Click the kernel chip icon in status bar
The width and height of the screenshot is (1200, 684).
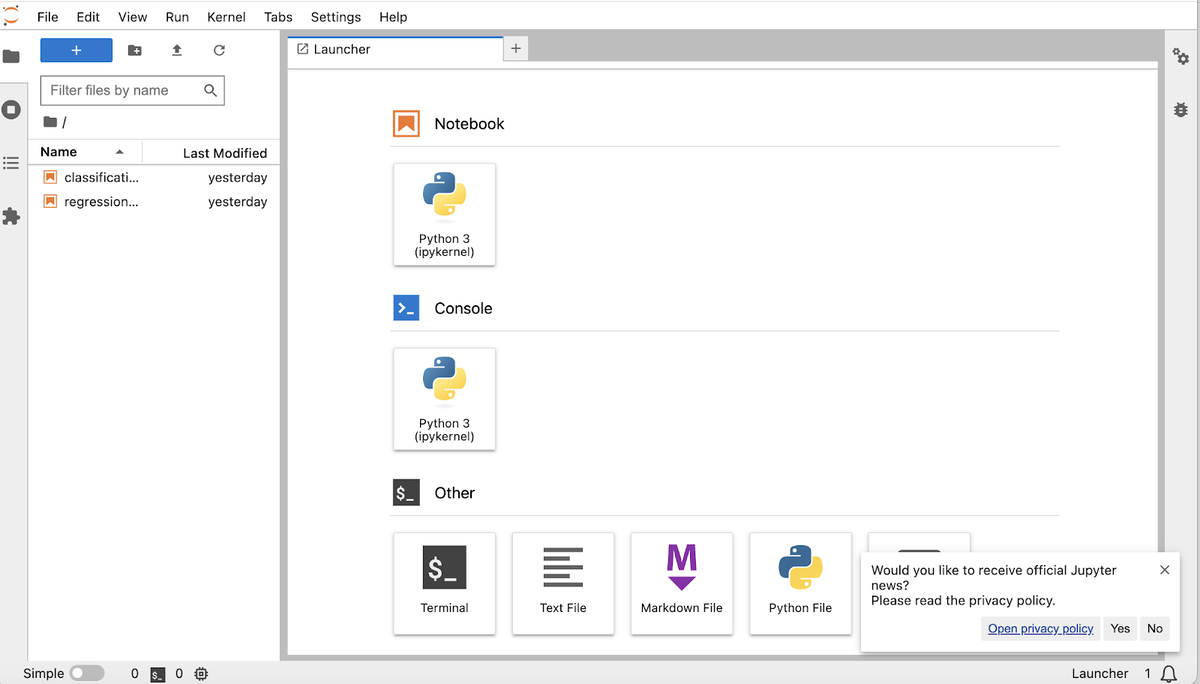pyautogui.click(x=201, y=674)
